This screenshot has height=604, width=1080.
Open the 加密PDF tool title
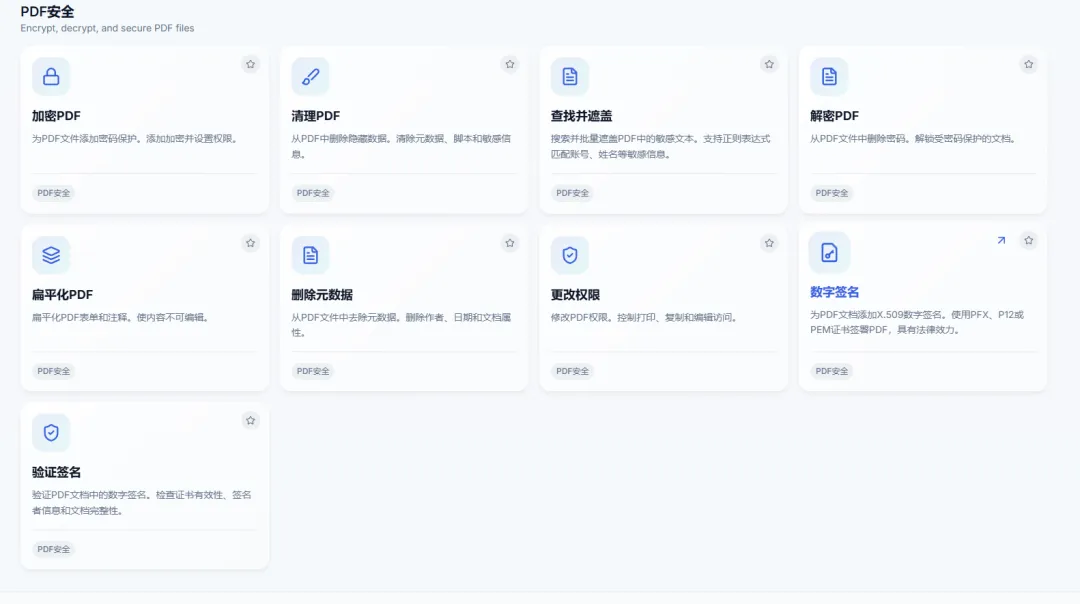56,116
